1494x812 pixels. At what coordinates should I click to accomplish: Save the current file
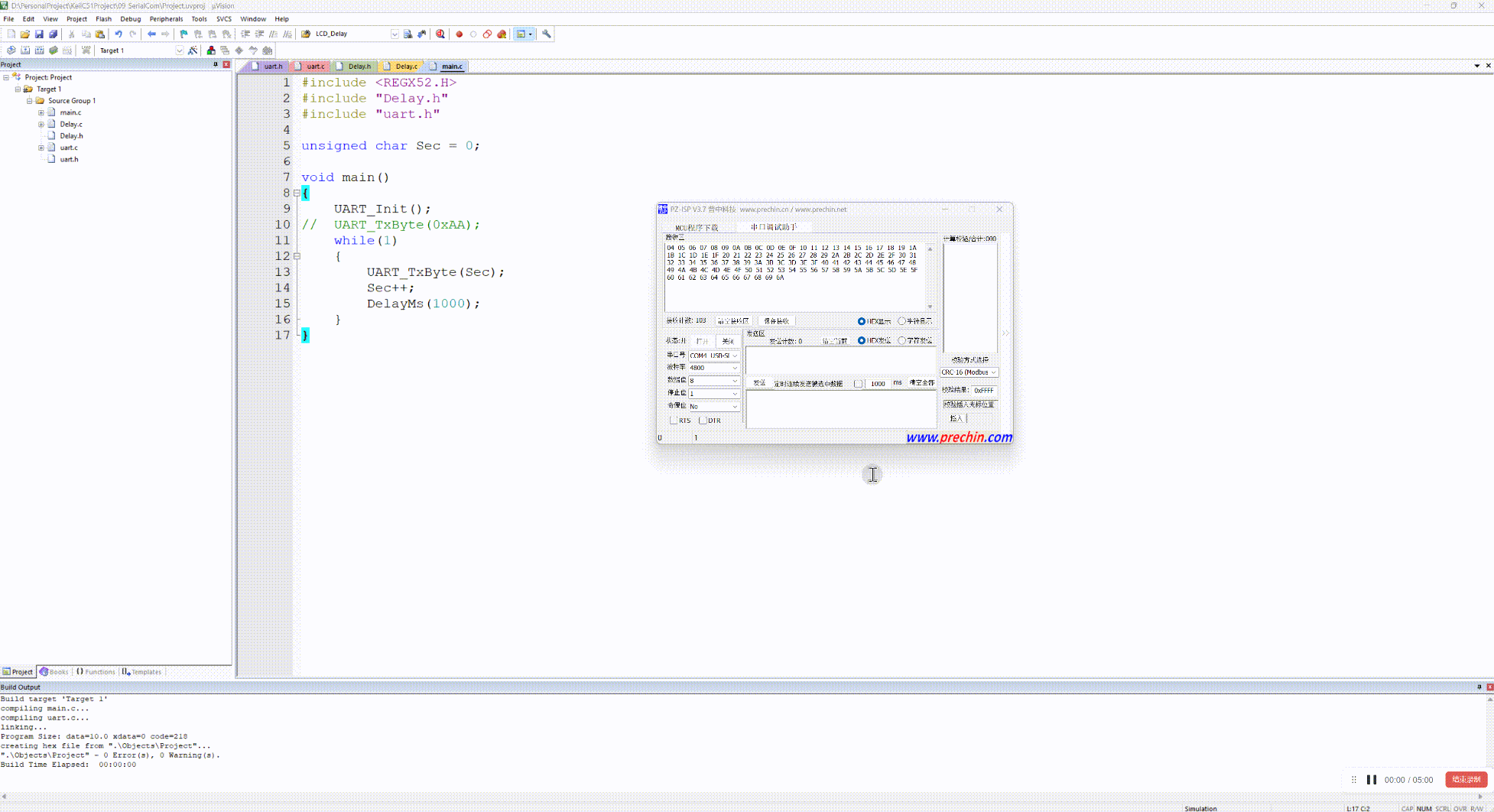coord(39,34)
